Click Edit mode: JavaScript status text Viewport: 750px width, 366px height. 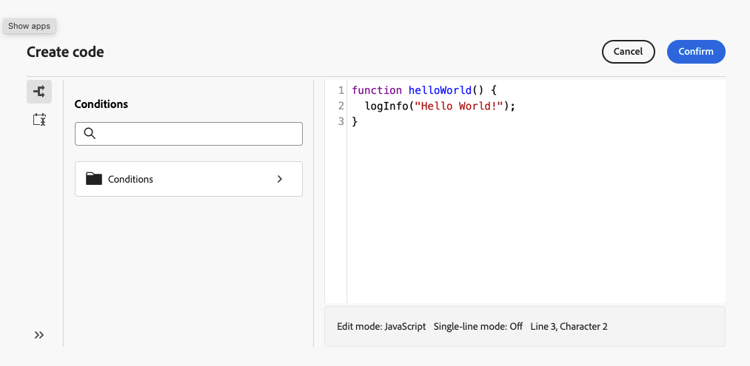tap(381, 327)
